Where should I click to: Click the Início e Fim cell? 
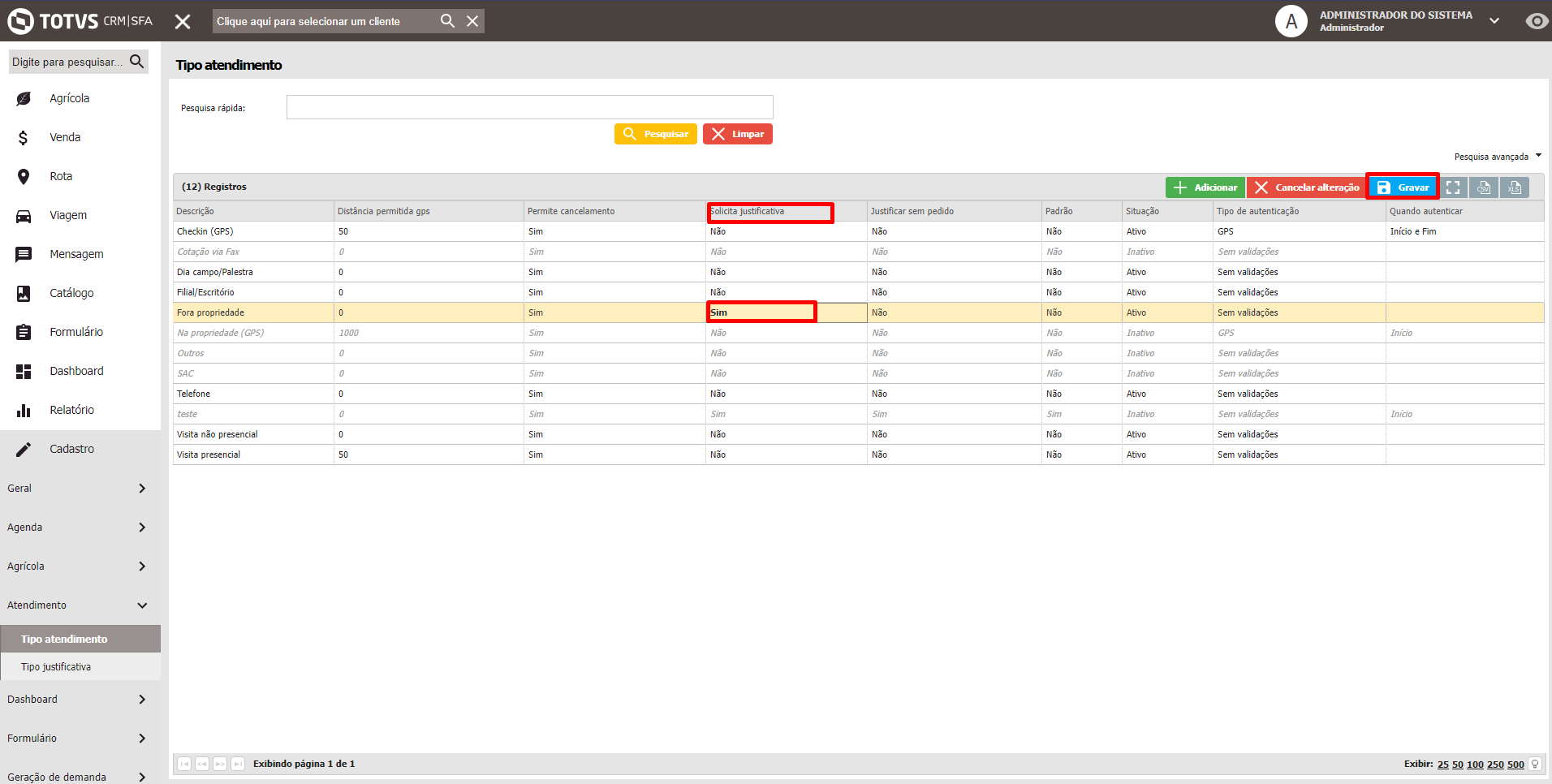click(1464, 231)
